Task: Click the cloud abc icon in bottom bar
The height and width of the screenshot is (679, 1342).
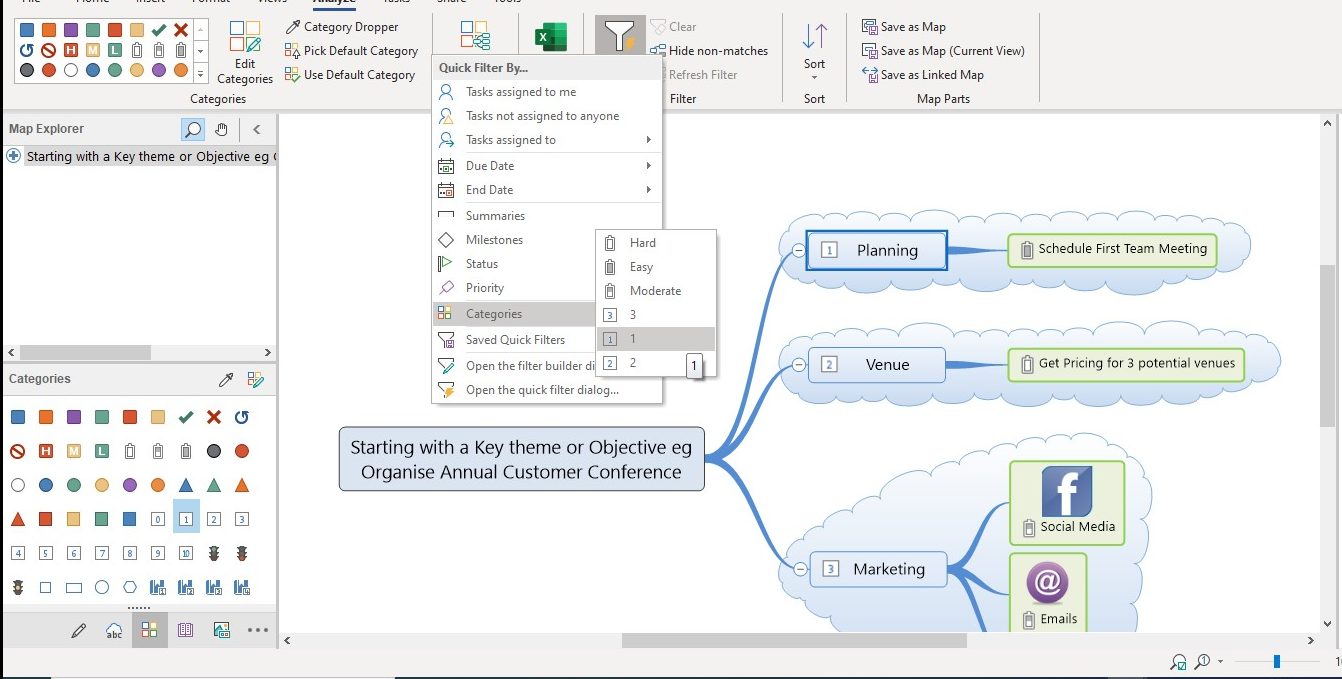Action: (114, 630)
